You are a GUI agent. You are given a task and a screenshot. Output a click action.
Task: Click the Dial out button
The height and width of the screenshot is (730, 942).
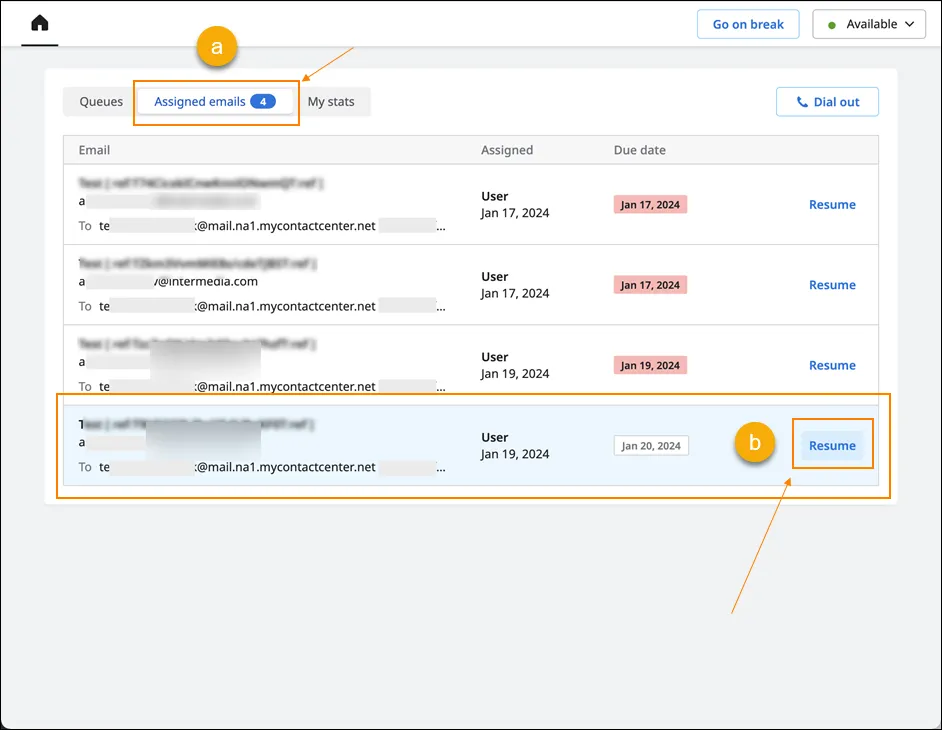(827, 102)
